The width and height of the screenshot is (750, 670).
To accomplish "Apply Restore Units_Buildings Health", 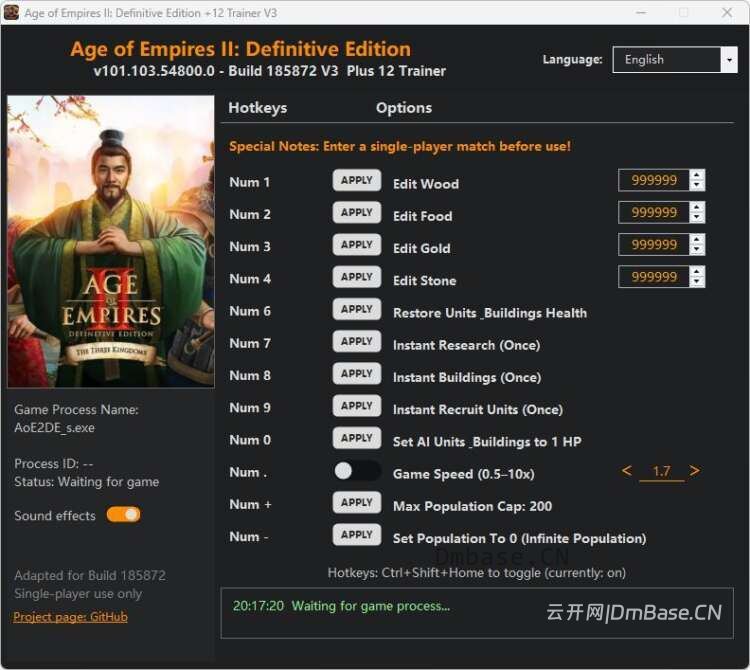I will coord(357,309).
